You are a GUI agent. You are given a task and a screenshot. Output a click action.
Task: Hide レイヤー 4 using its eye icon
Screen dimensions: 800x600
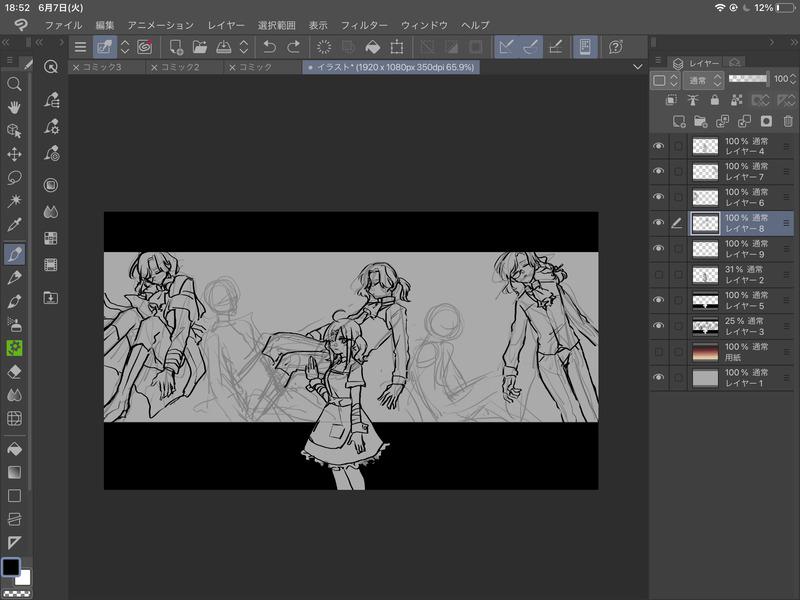coord(658,147)
